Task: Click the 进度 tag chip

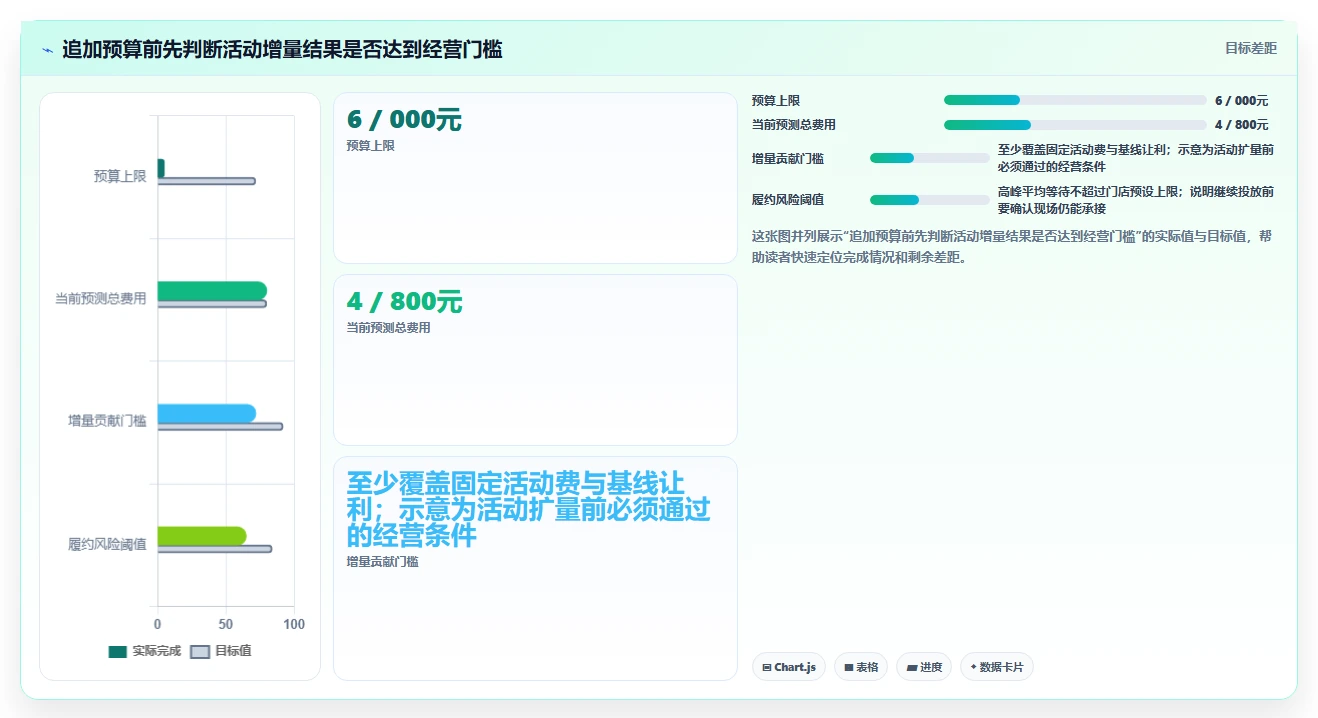Action: 924,667
